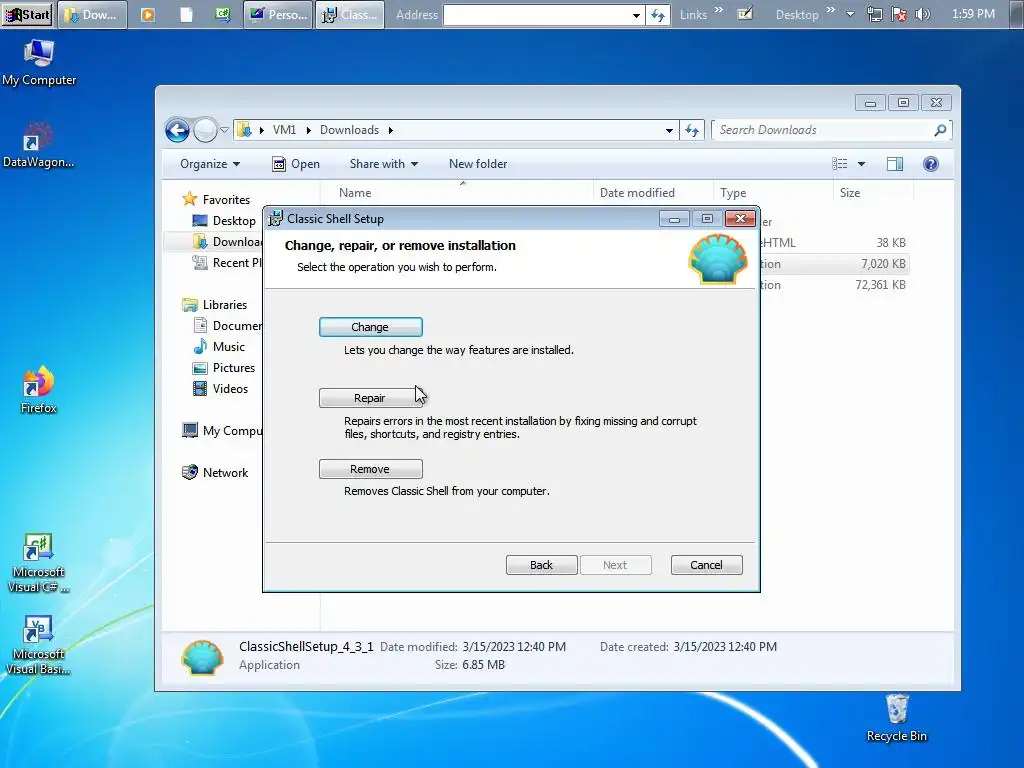This screenshot has width=1024, height=768.
Task: Click the Explorer back navigation button
Action: (x=177, y=131)
